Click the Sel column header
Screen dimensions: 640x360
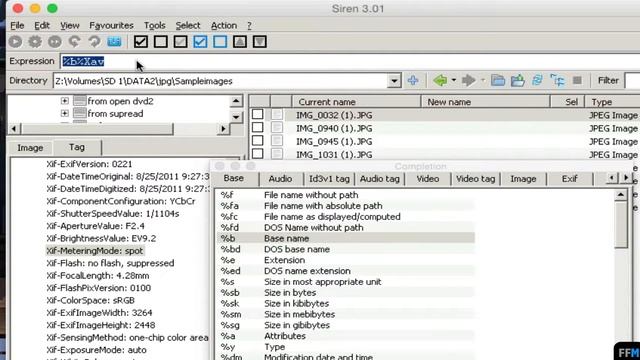(568, 102)
